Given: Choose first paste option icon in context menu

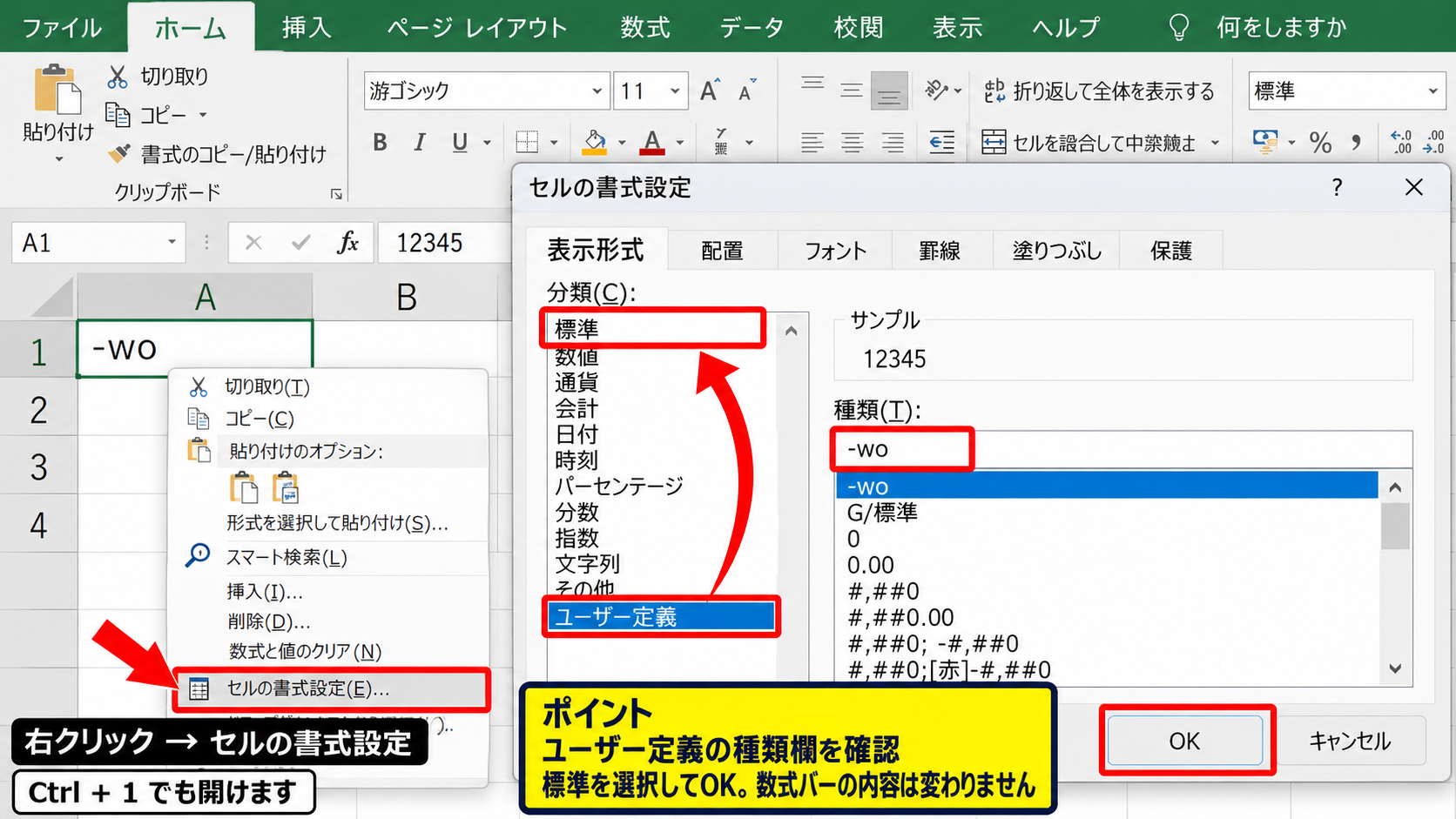Looking at the screenshot, I should [x=243, y=487].
